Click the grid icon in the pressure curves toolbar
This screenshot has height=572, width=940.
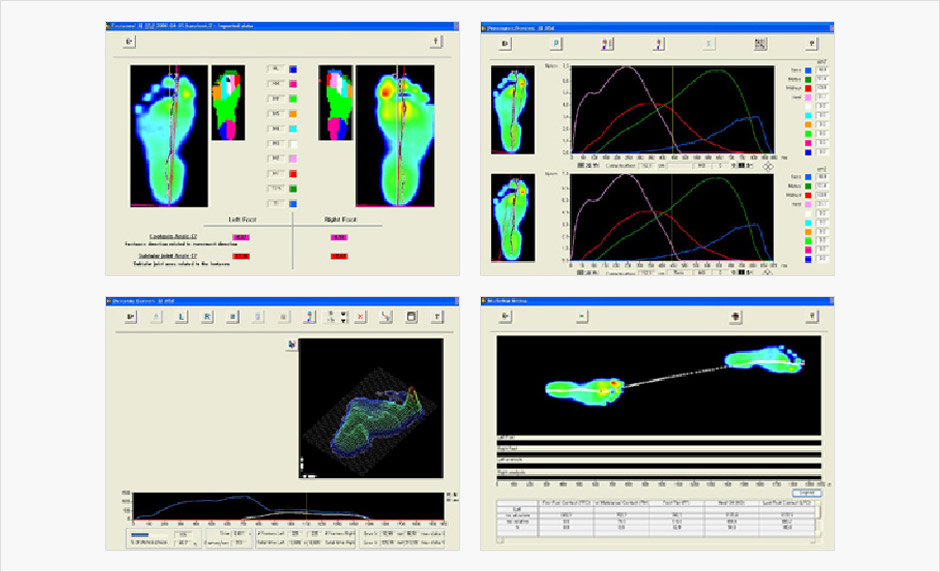760,44
